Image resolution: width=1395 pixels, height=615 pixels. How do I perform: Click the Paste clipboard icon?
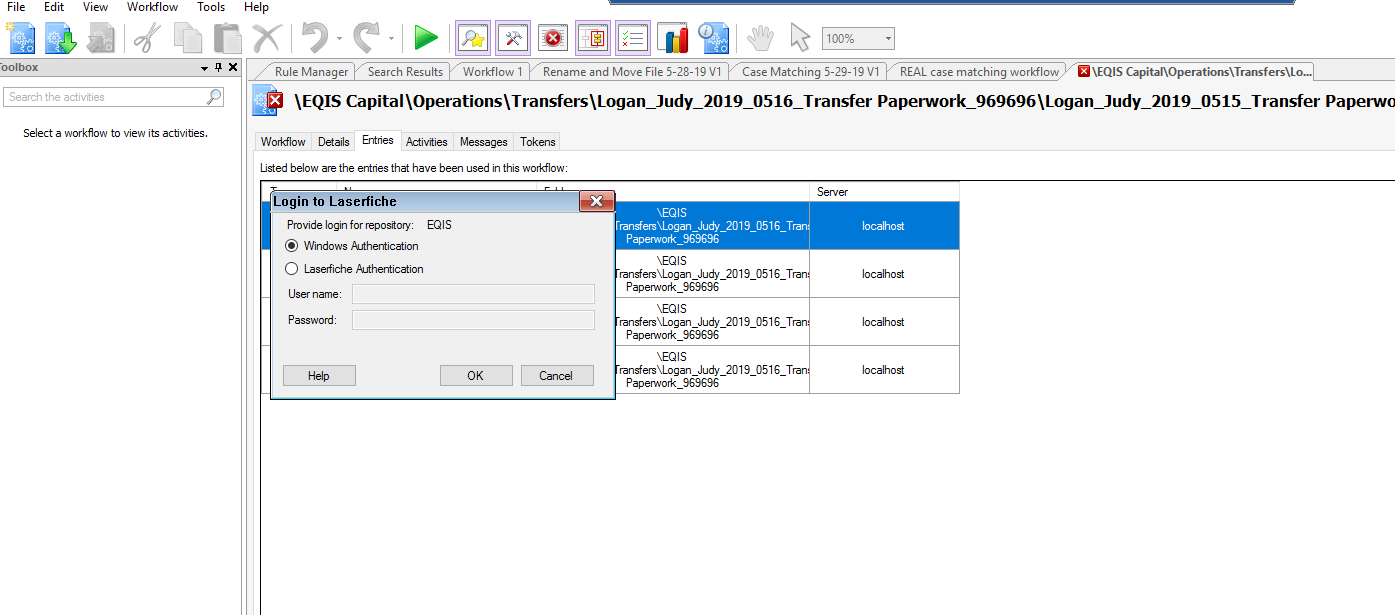coord(227,38)
